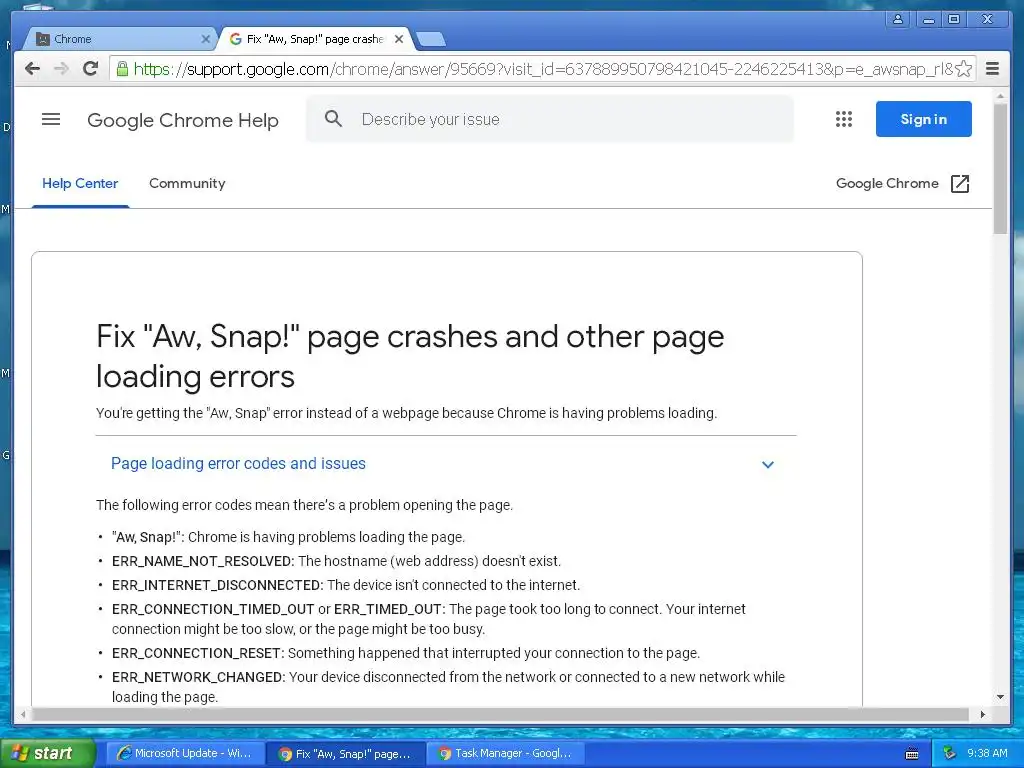This screenshot has height=768, width=1024.
Task: Select the Fix Aw Snap page tab
Action: click(x=315, y=39)
